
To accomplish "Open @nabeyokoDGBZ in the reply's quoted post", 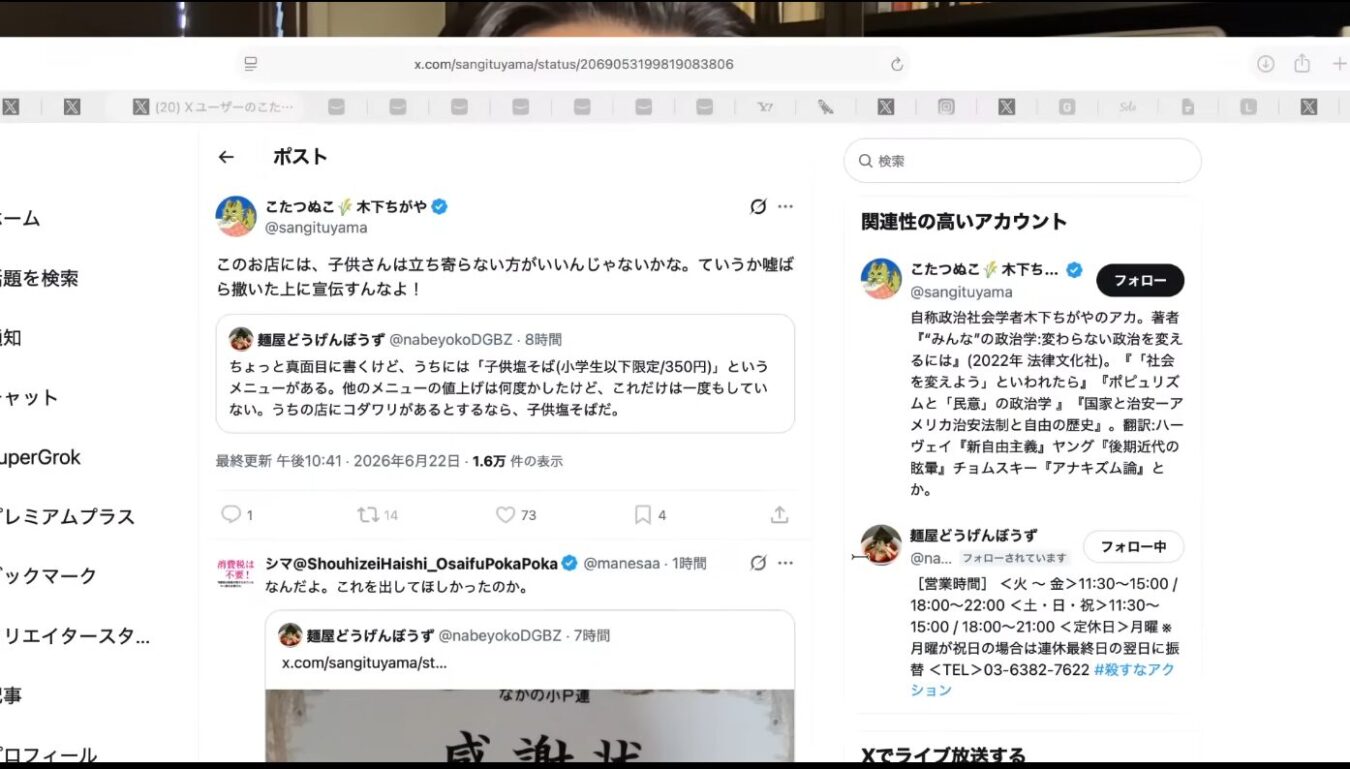I will point(500,635).
